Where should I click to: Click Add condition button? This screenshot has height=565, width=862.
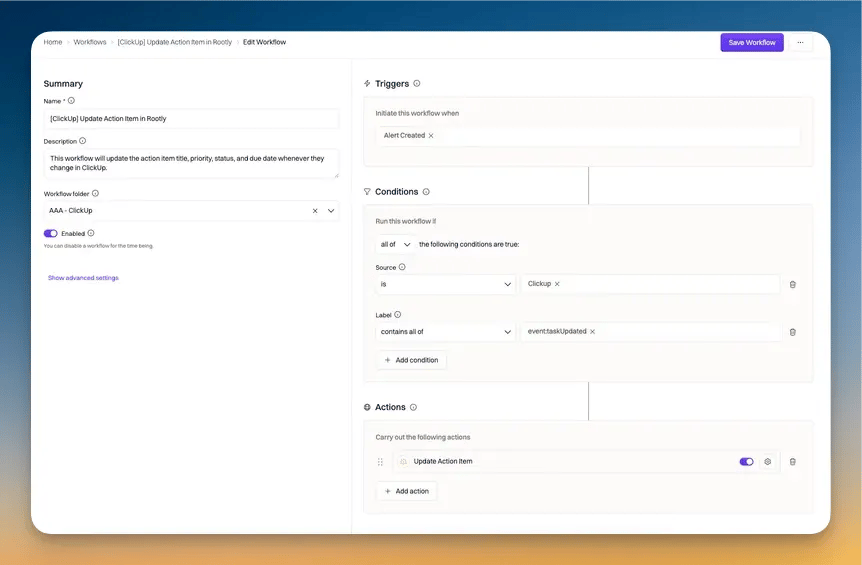click(411, 360)
